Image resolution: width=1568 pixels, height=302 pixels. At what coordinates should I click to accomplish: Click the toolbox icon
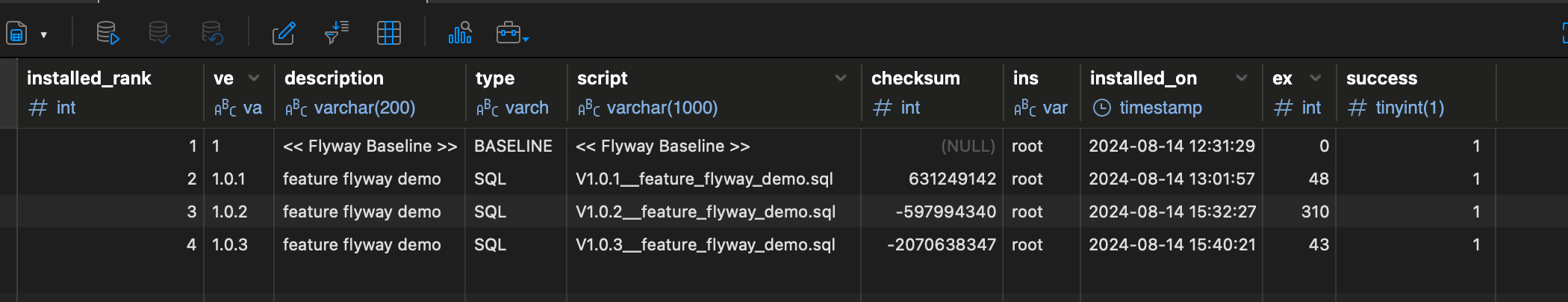pos(509,33)
